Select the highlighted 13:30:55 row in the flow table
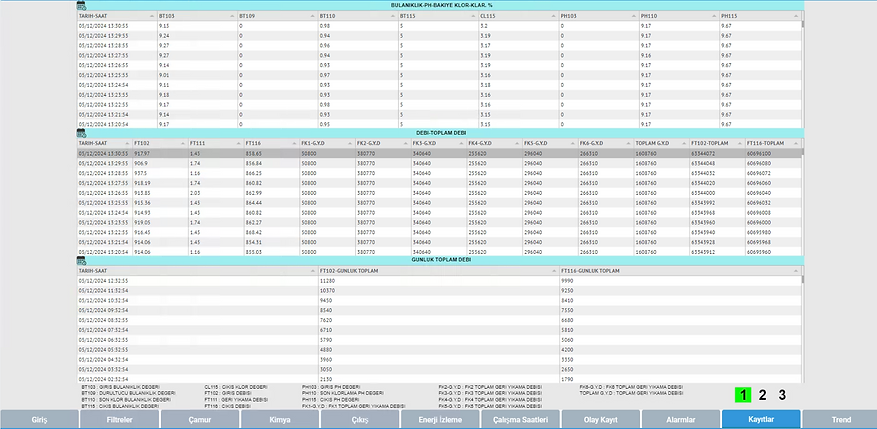Image resolution: width=877 pixels, height=429 pixels. point(400,153)
